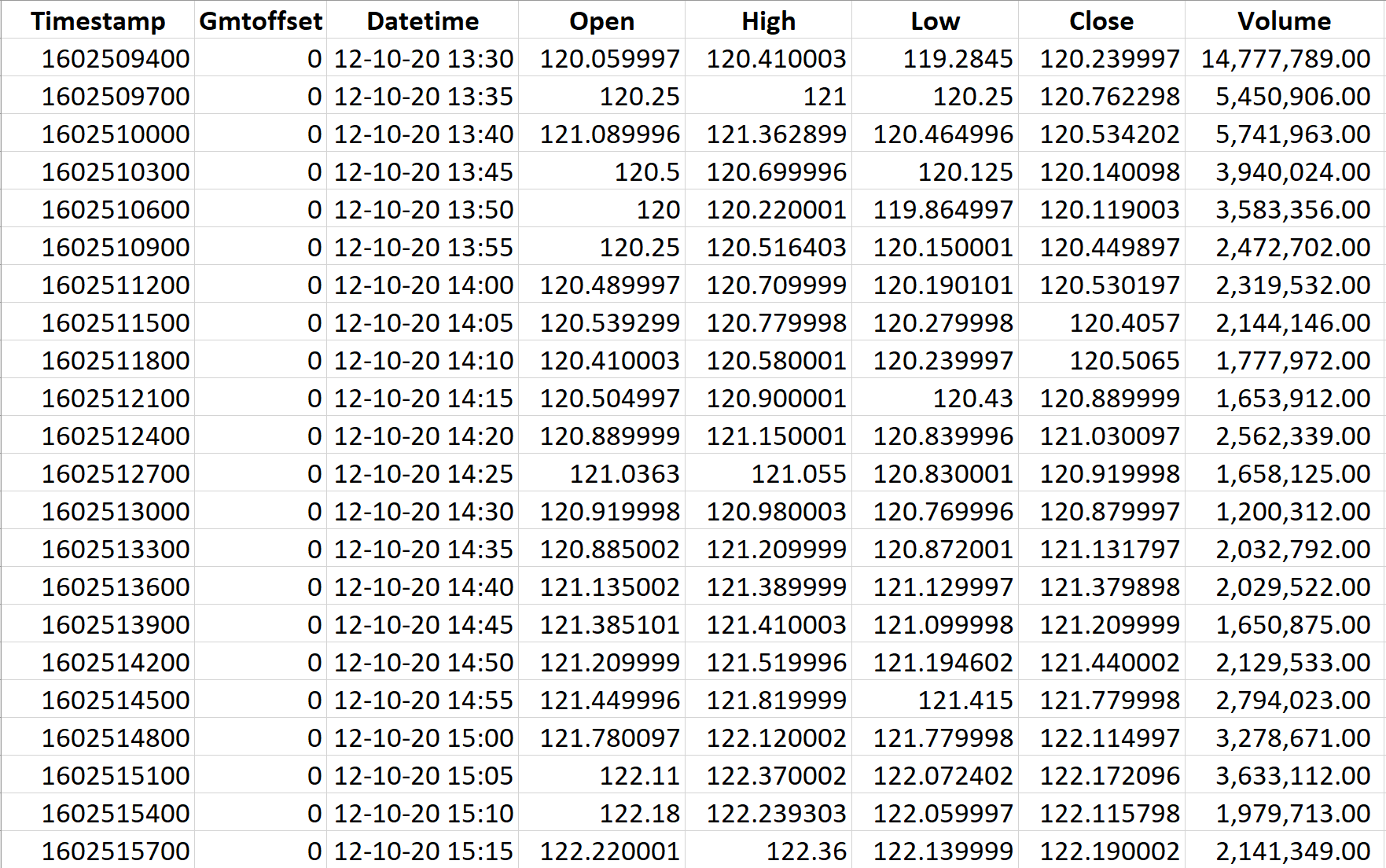Click open value 122.11
Screen dimensions: 1386x868
[602, 775]
